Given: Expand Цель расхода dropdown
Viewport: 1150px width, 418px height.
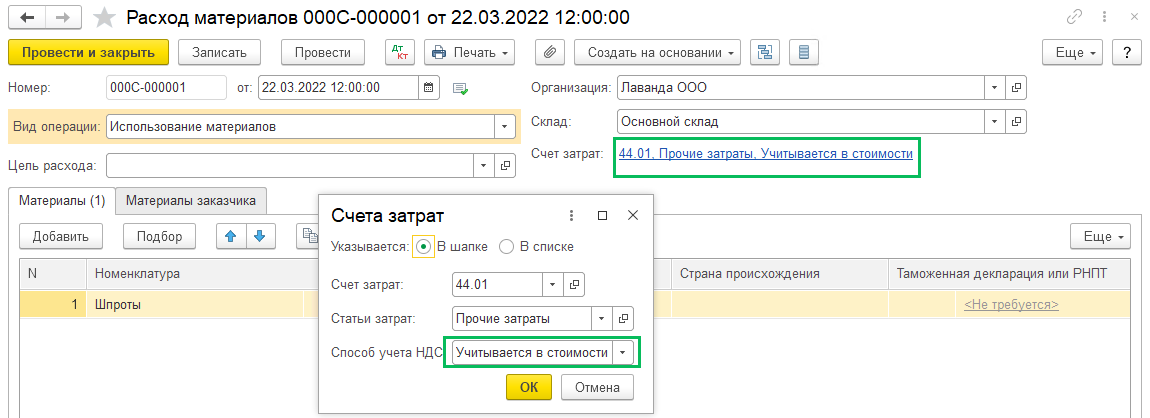Looking at the screenshot, I should [x=483, y=165].
